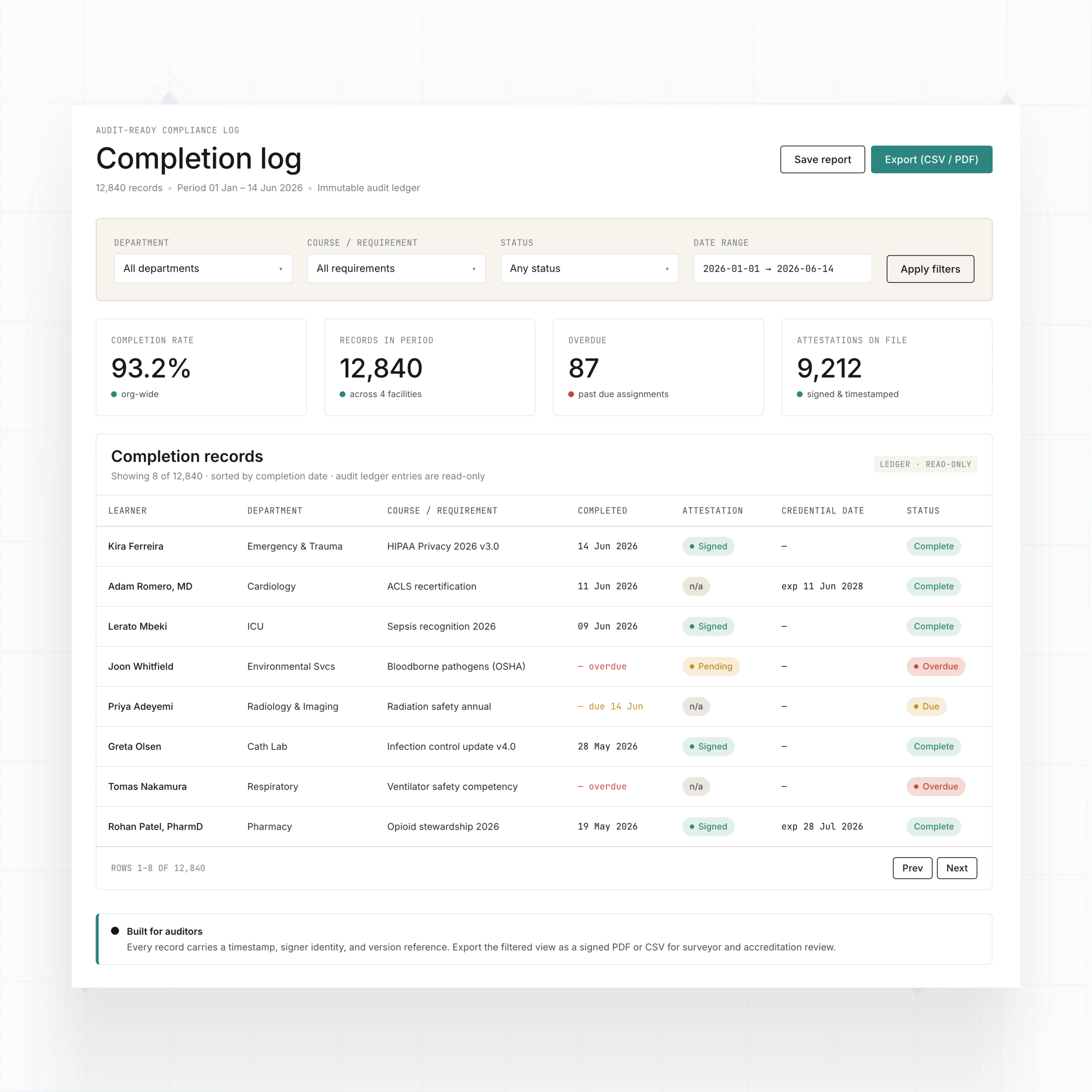Open the All requirements dropdown
Image resolution: width=1092 pixels, height=1092 pixels.
[396, 268]
